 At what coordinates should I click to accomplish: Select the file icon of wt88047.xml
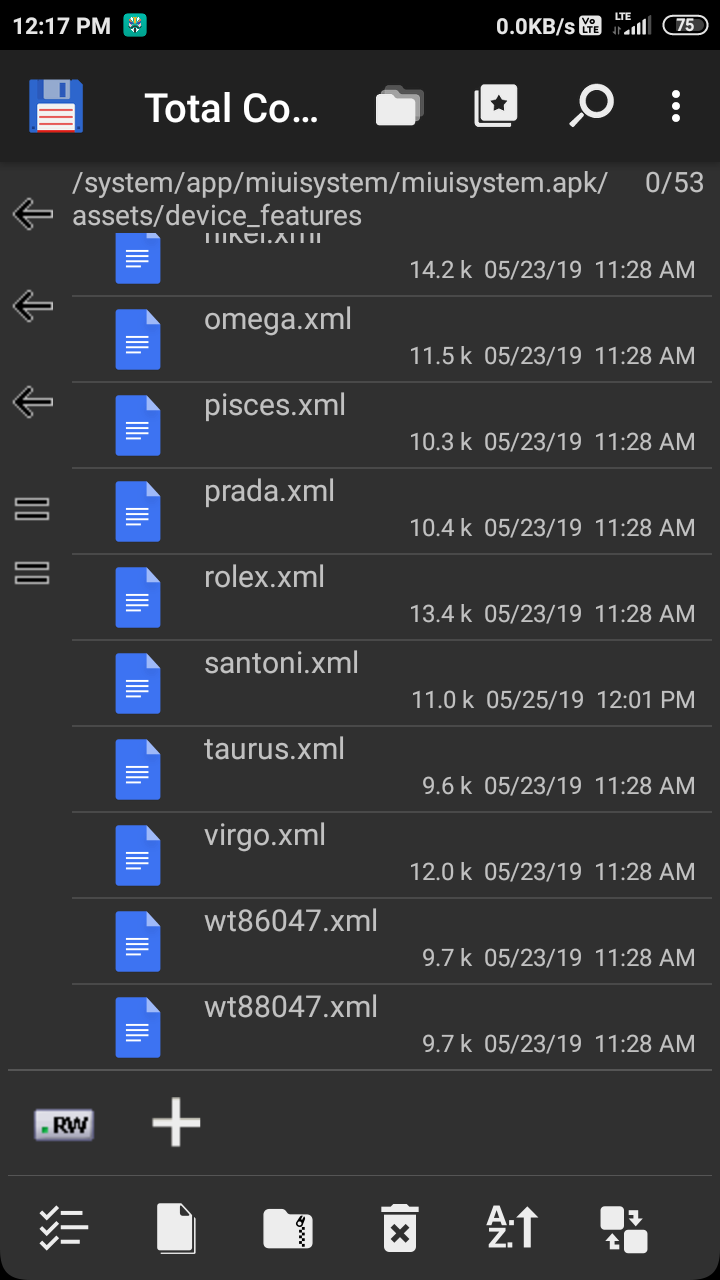pos(138,1027)
